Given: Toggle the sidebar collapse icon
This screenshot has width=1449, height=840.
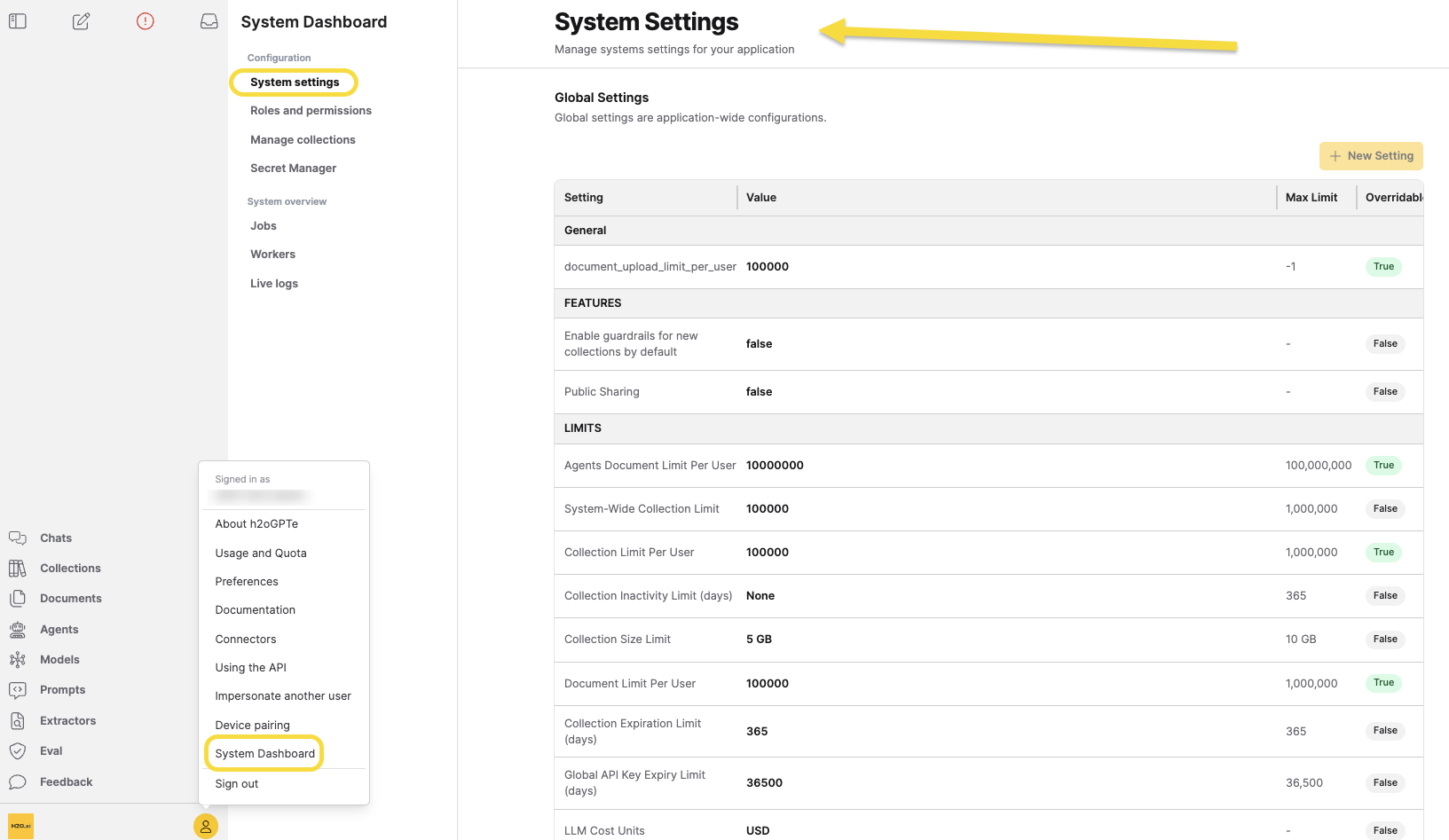Looking at the screenshot, I should pos(17,20).
